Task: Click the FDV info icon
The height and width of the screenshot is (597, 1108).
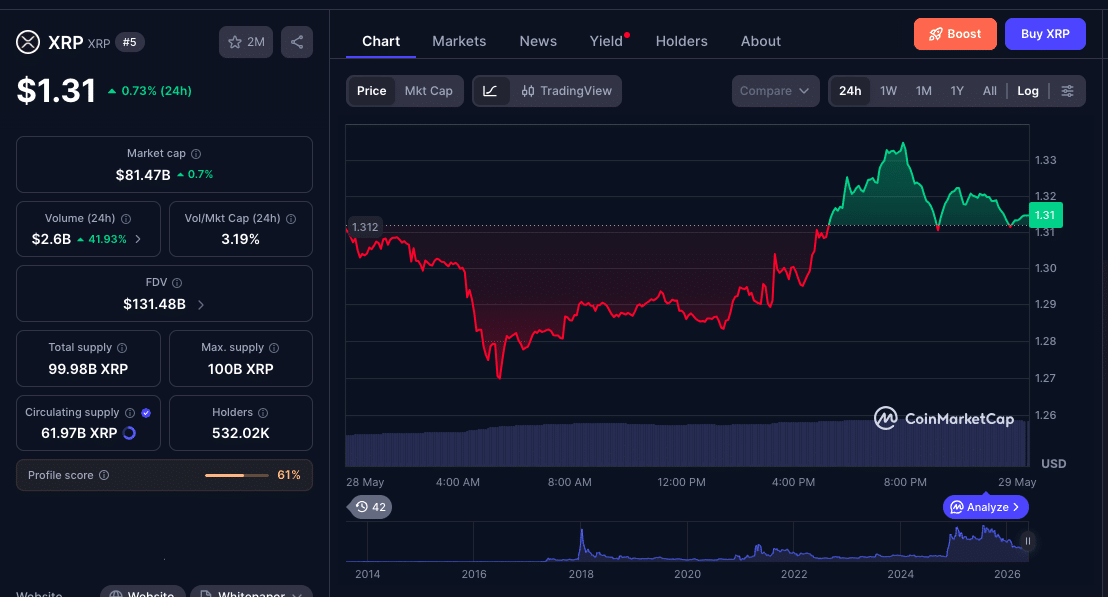Action: [177, 283]
